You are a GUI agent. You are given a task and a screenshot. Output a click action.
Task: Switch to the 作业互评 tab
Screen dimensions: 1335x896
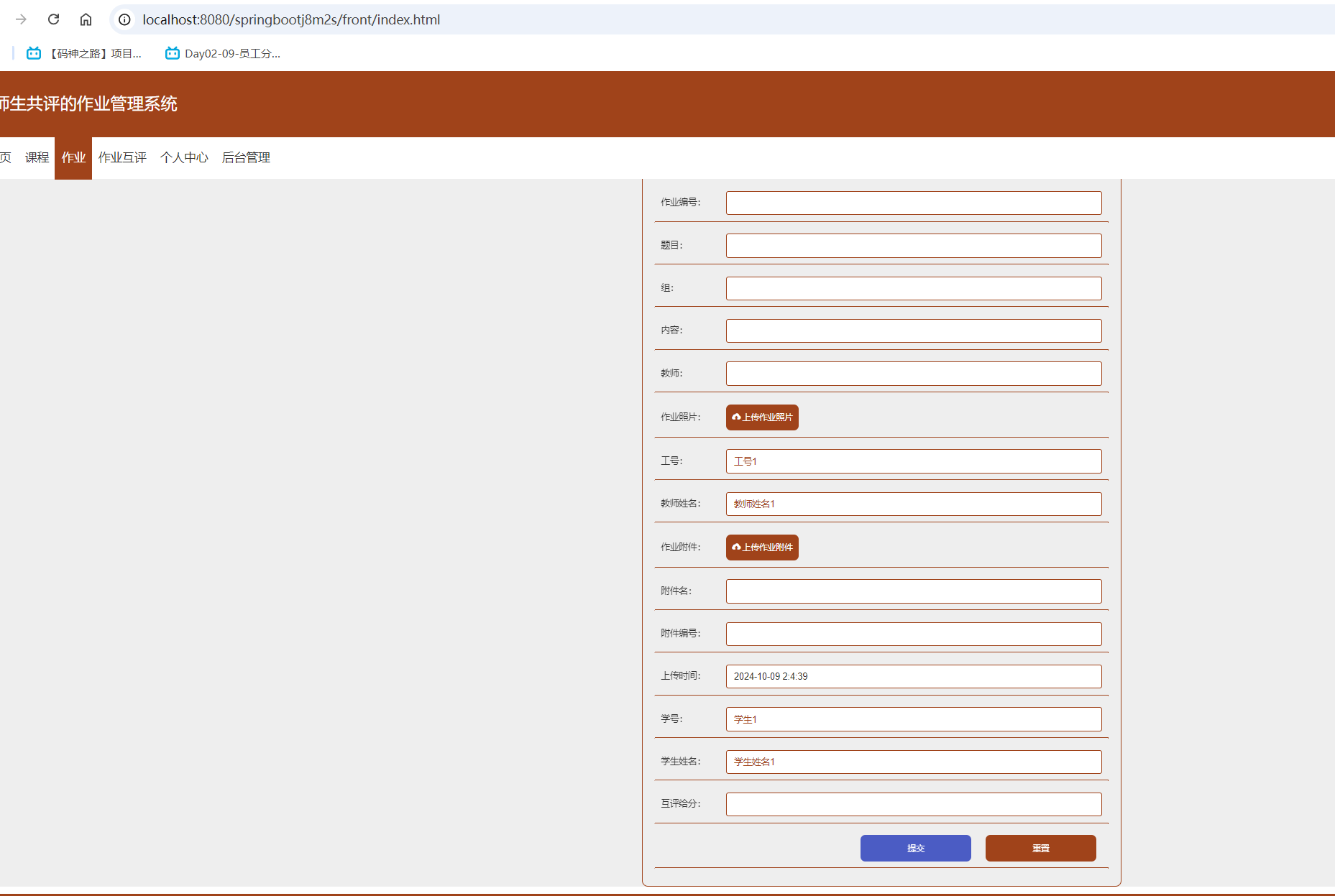tap(122, 157)
